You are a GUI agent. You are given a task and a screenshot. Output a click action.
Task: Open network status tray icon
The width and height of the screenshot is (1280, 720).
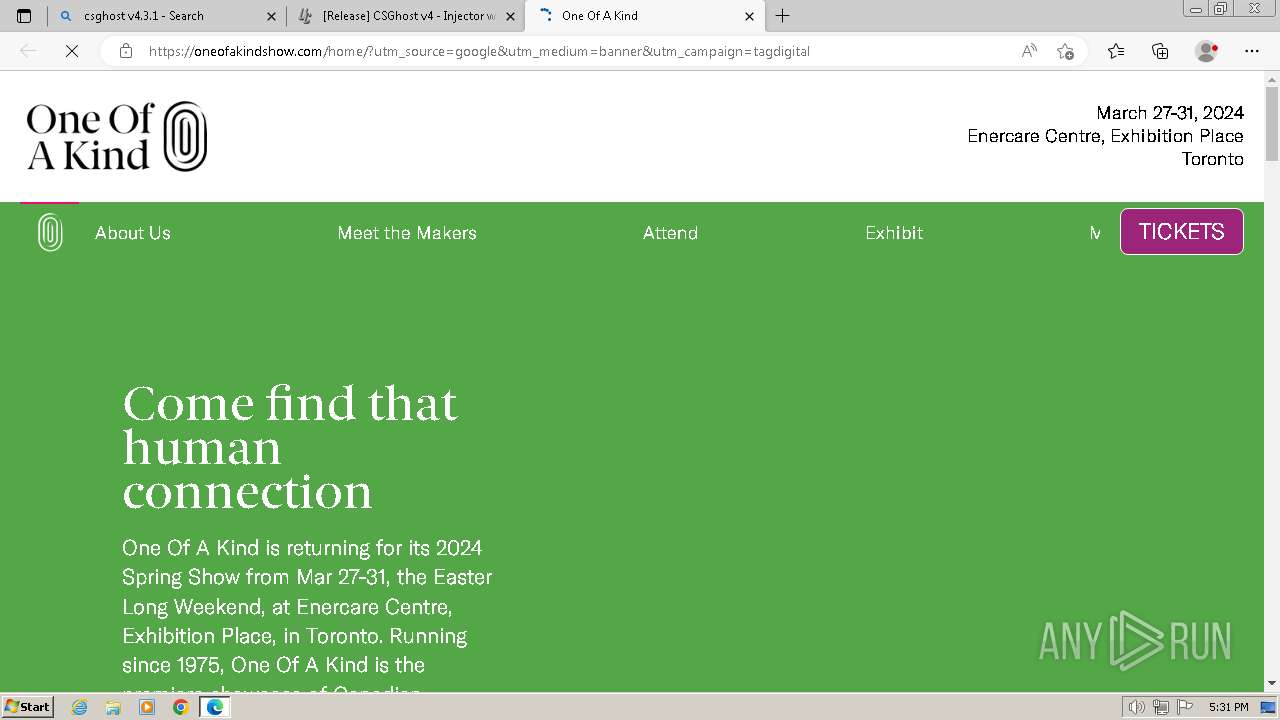coord(1160,707)
